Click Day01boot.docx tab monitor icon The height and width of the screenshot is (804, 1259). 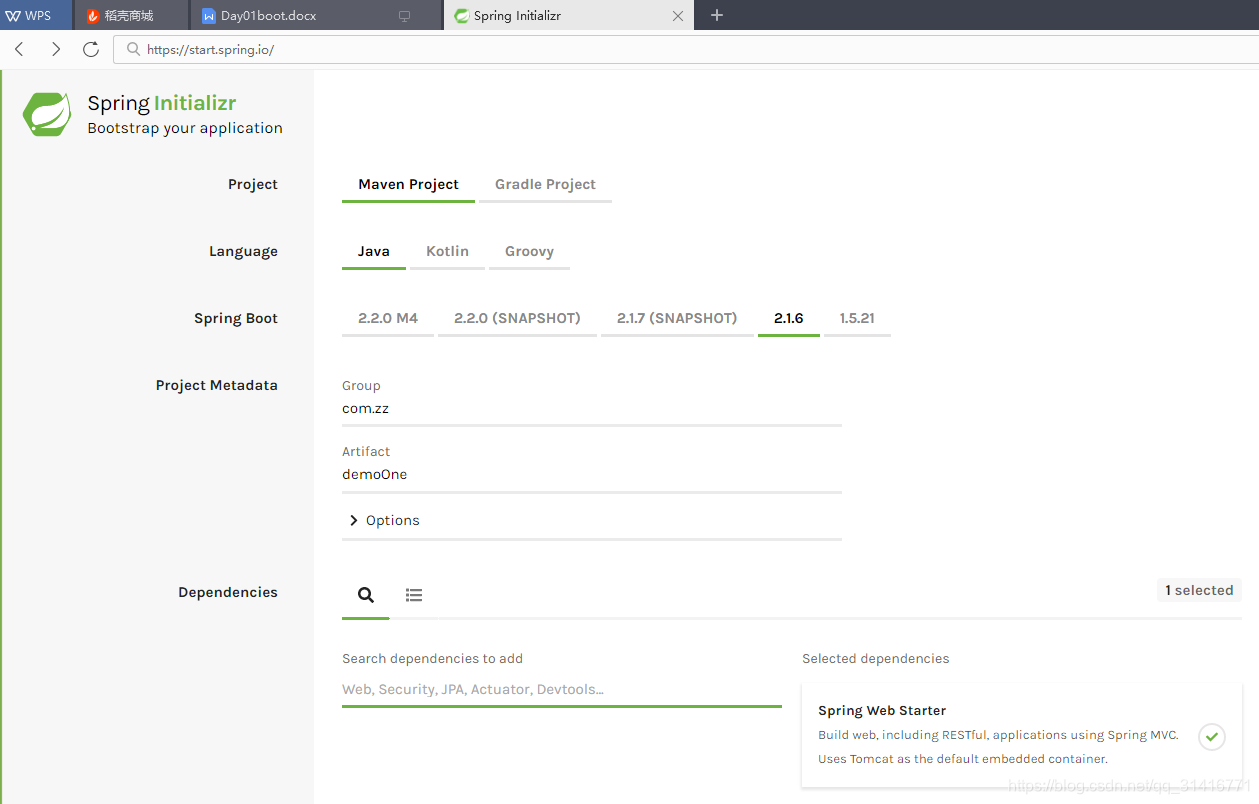coord(404,16)
